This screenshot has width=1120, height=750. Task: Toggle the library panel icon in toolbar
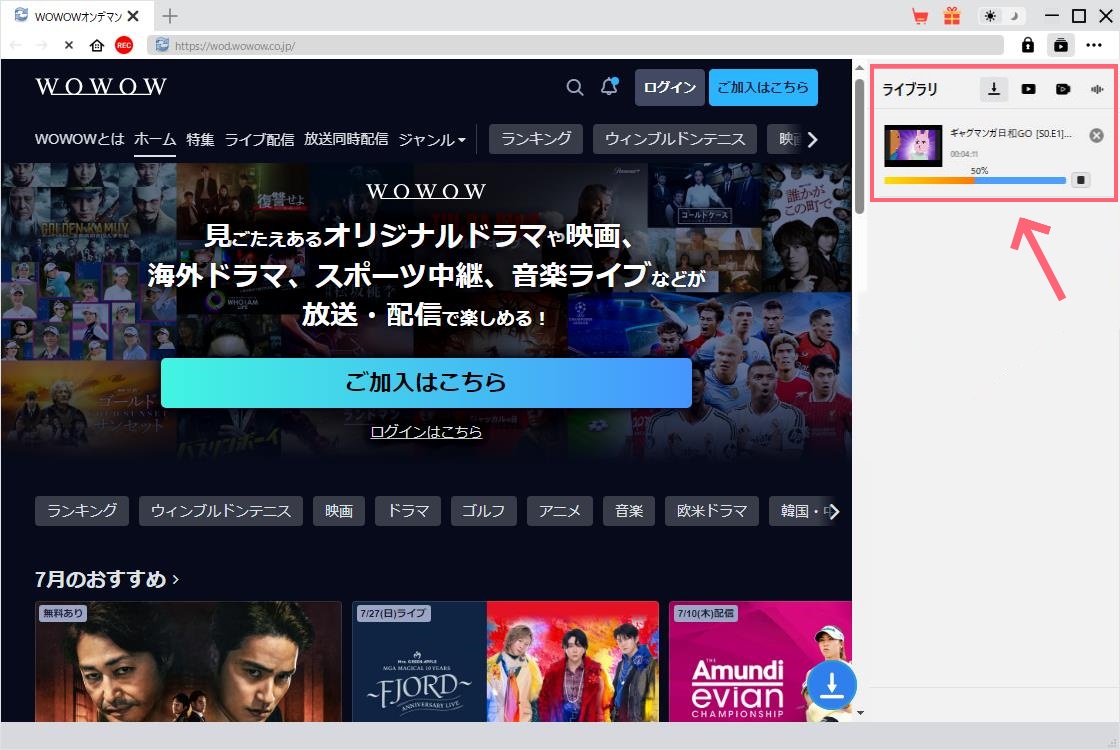click(x=1060, y=45)
